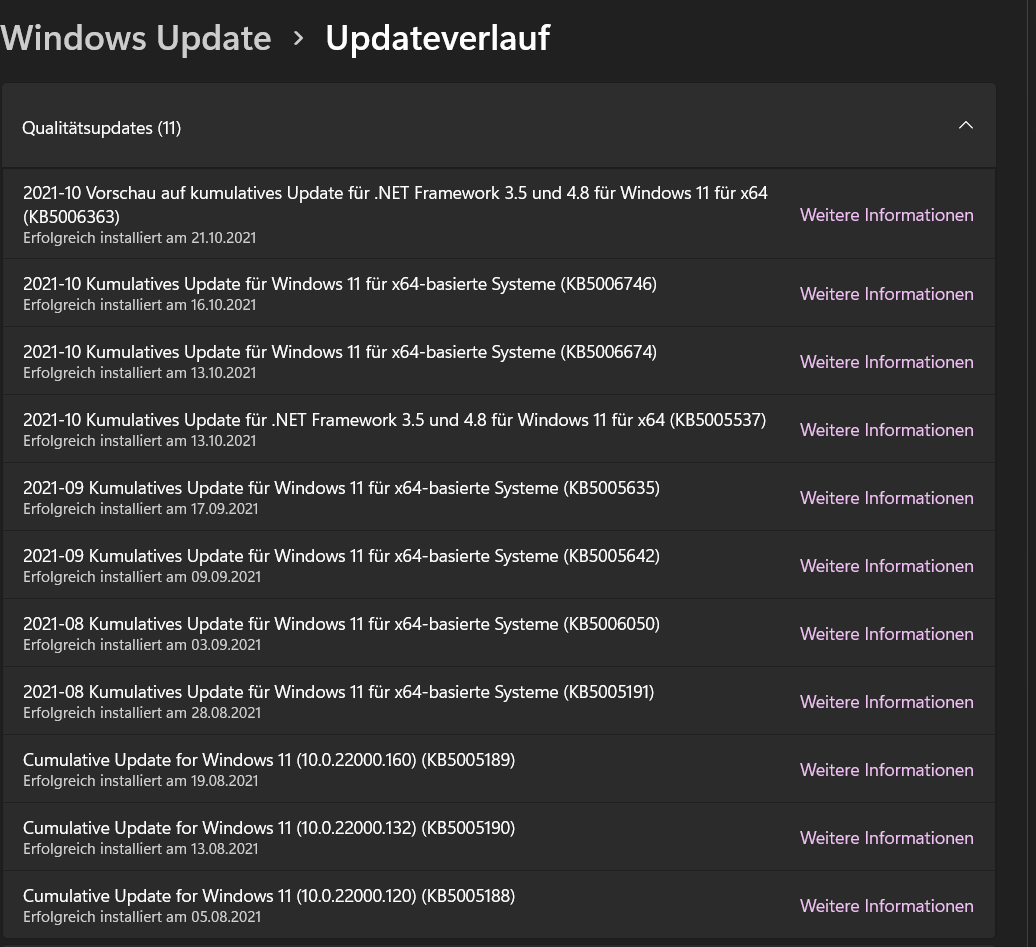Click the .NET Framework update entry KB5005537

394,428
